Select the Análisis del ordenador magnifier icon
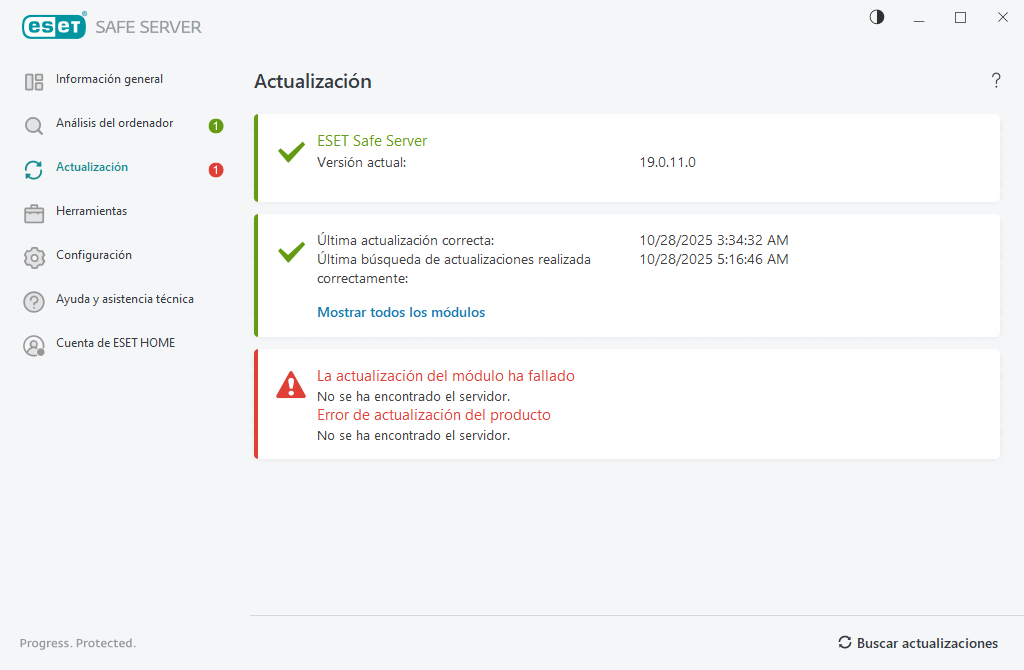 (33, 125)
